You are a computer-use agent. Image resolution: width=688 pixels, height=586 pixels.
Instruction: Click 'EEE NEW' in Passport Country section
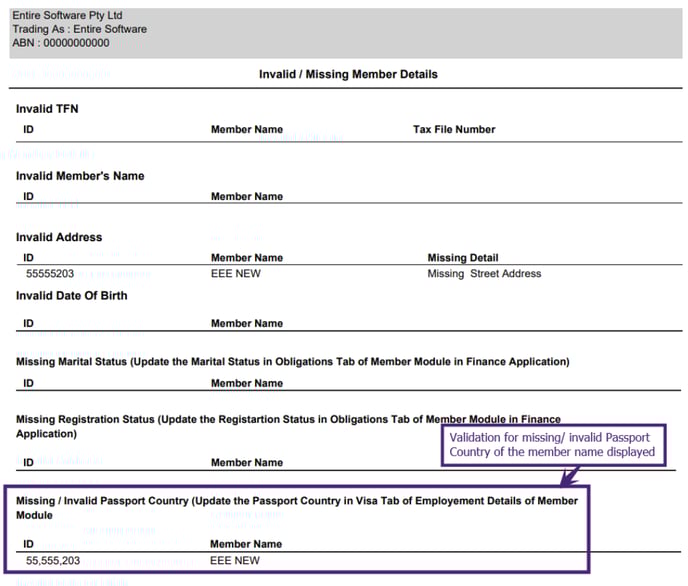[x=235, y=561]
